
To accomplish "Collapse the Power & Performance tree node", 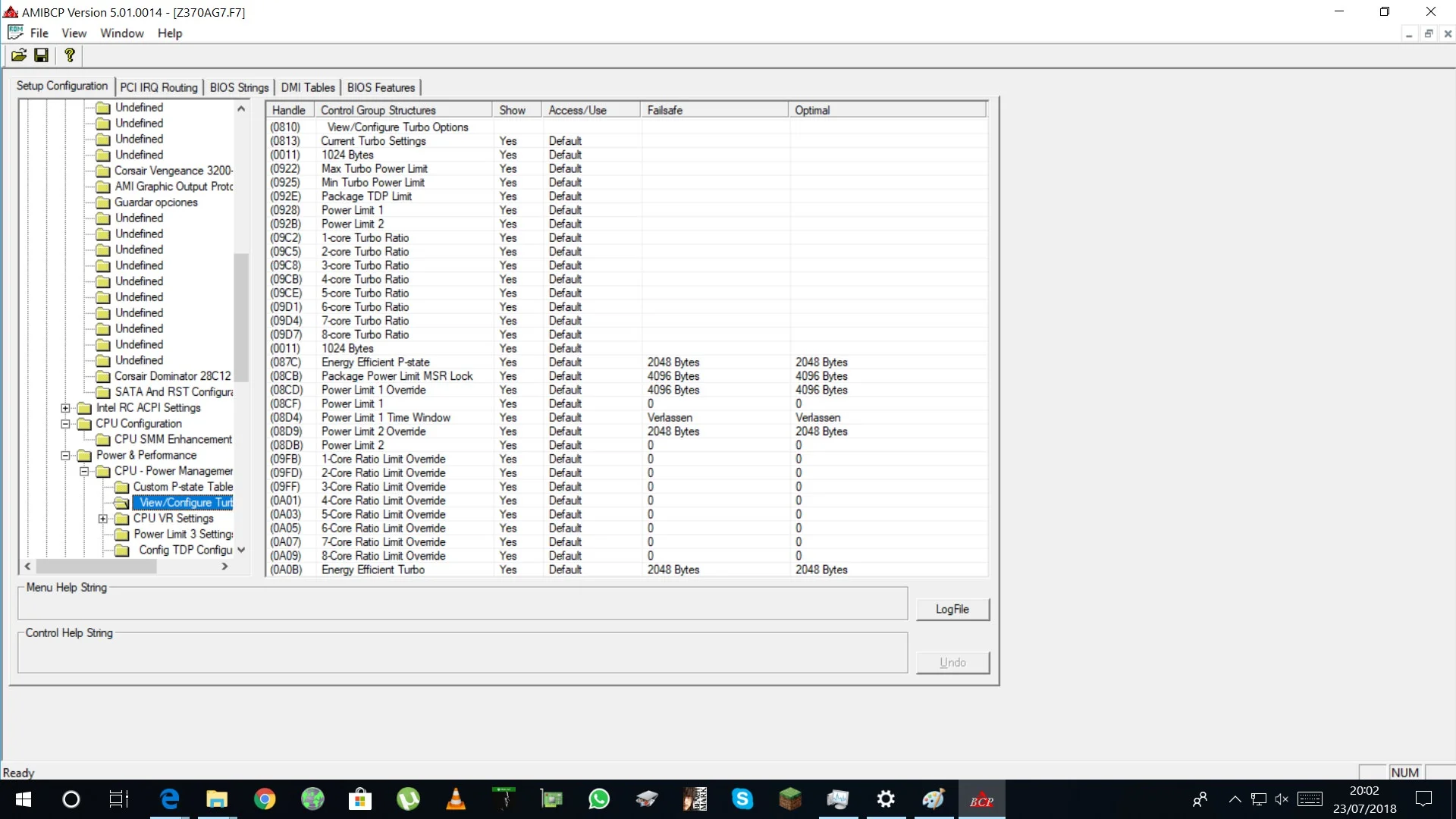I will (x=66, y=456).
